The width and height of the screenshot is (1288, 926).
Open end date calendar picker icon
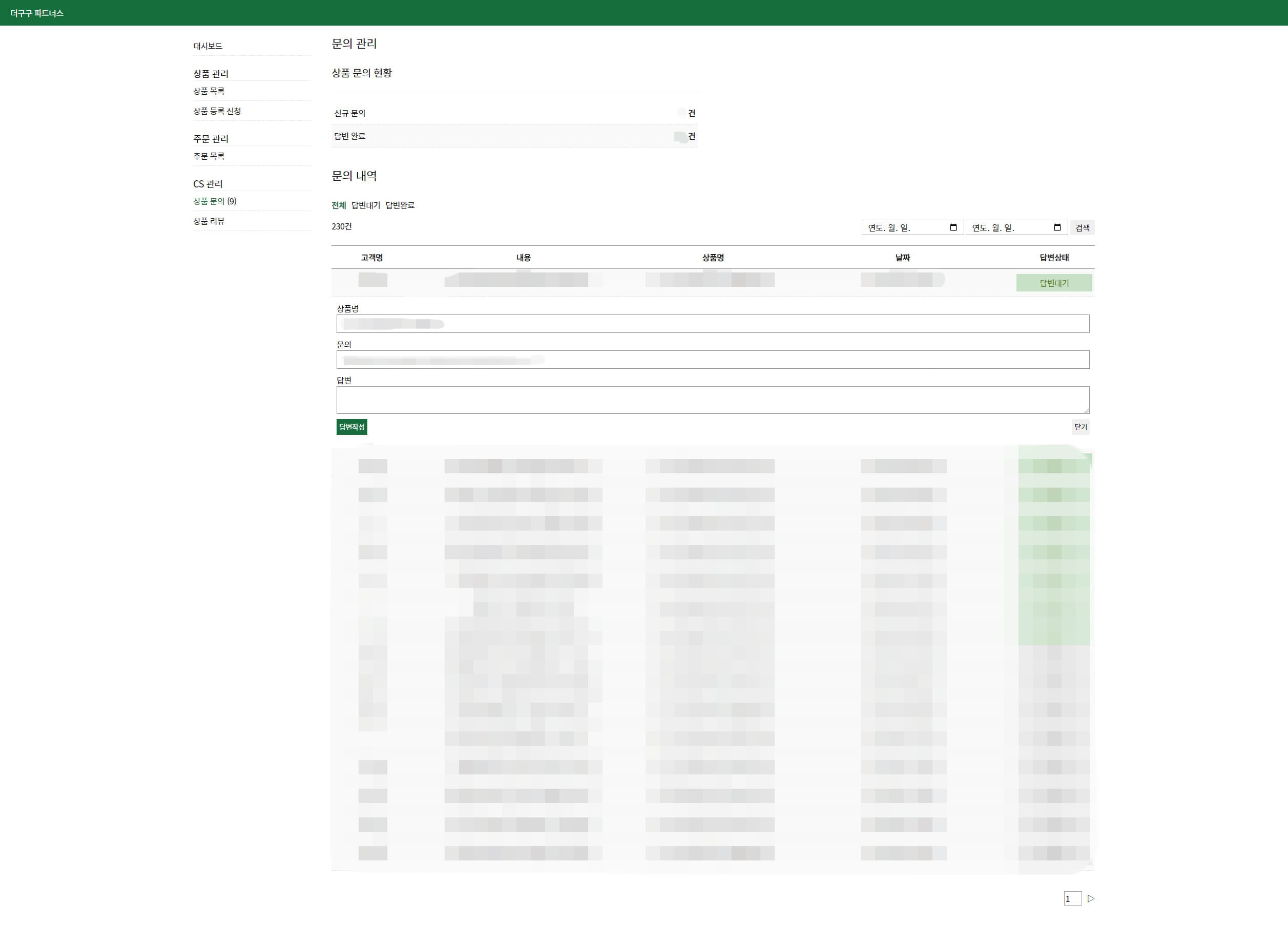point(1057,228)
